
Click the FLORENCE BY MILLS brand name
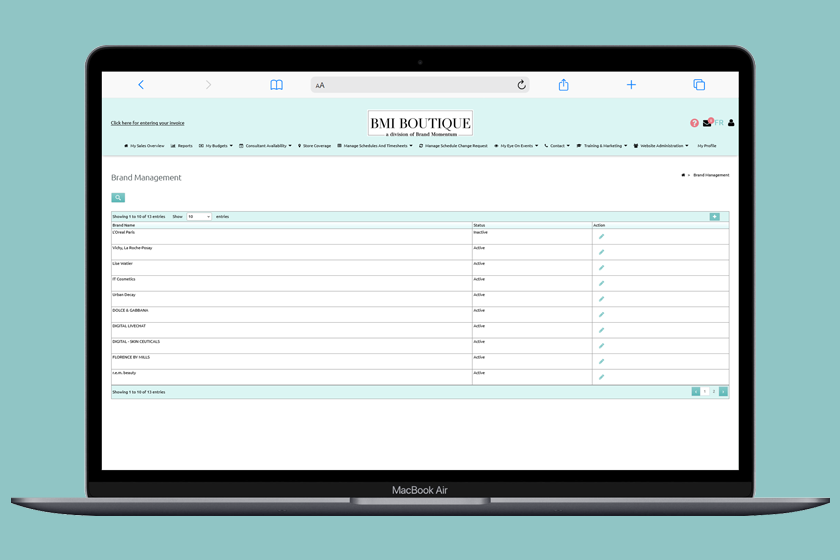pos(131,357)
